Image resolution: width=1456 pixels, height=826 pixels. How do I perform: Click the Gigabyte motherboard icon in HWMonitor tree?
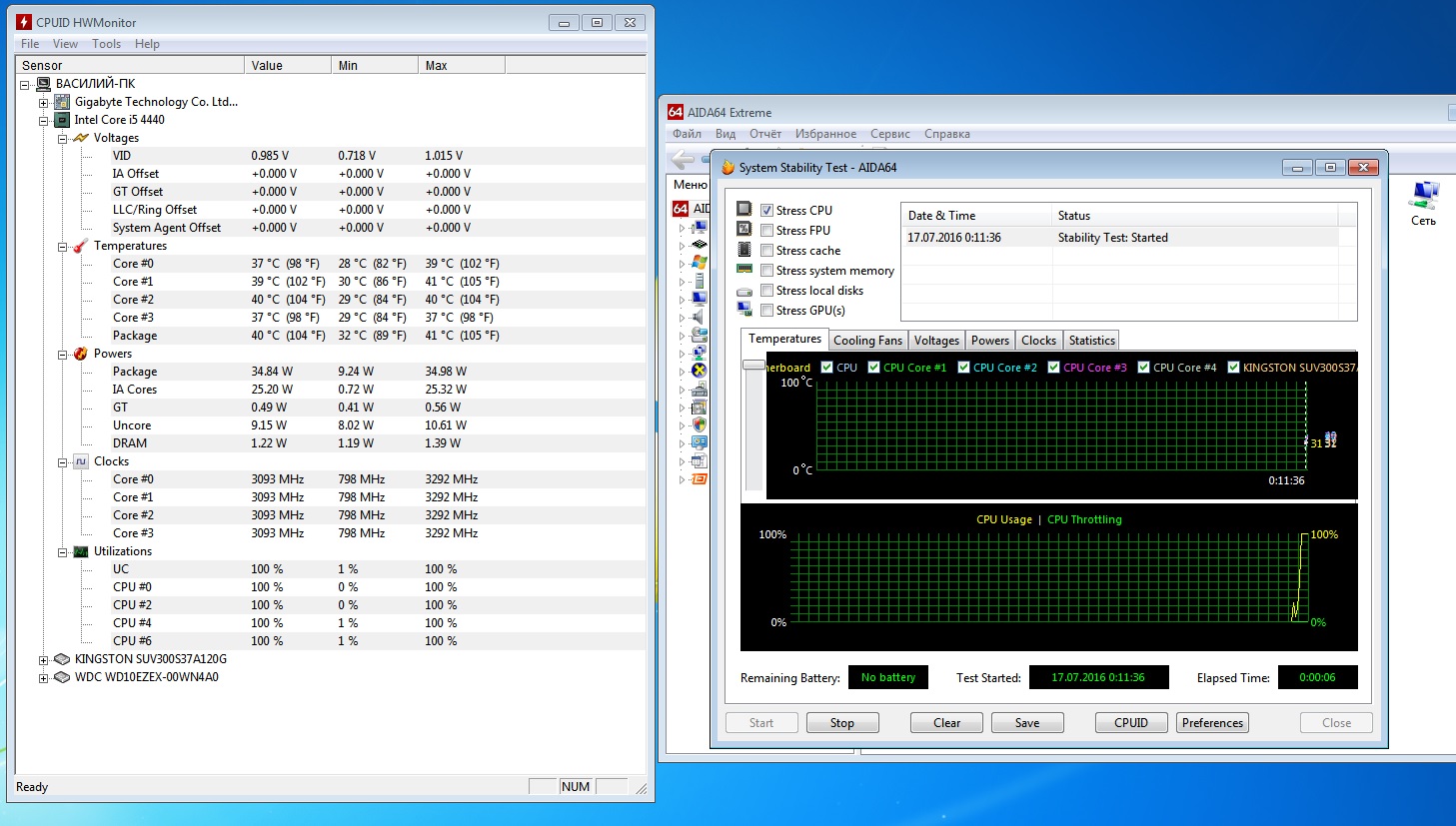tap(62, 102)
